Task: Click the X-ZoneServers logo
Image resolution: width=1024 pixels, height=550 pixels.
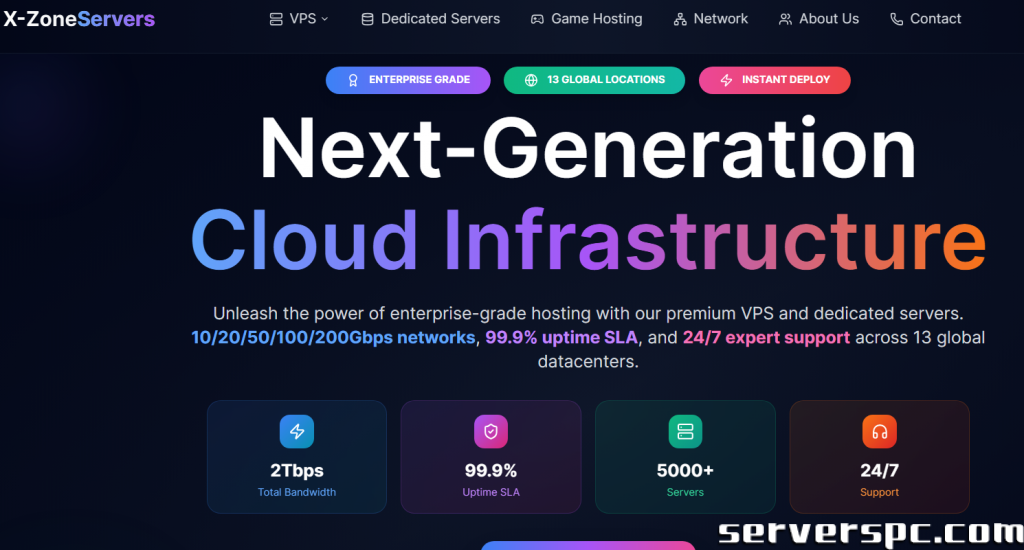Action: pyautogui.click(x=79, y=19)
